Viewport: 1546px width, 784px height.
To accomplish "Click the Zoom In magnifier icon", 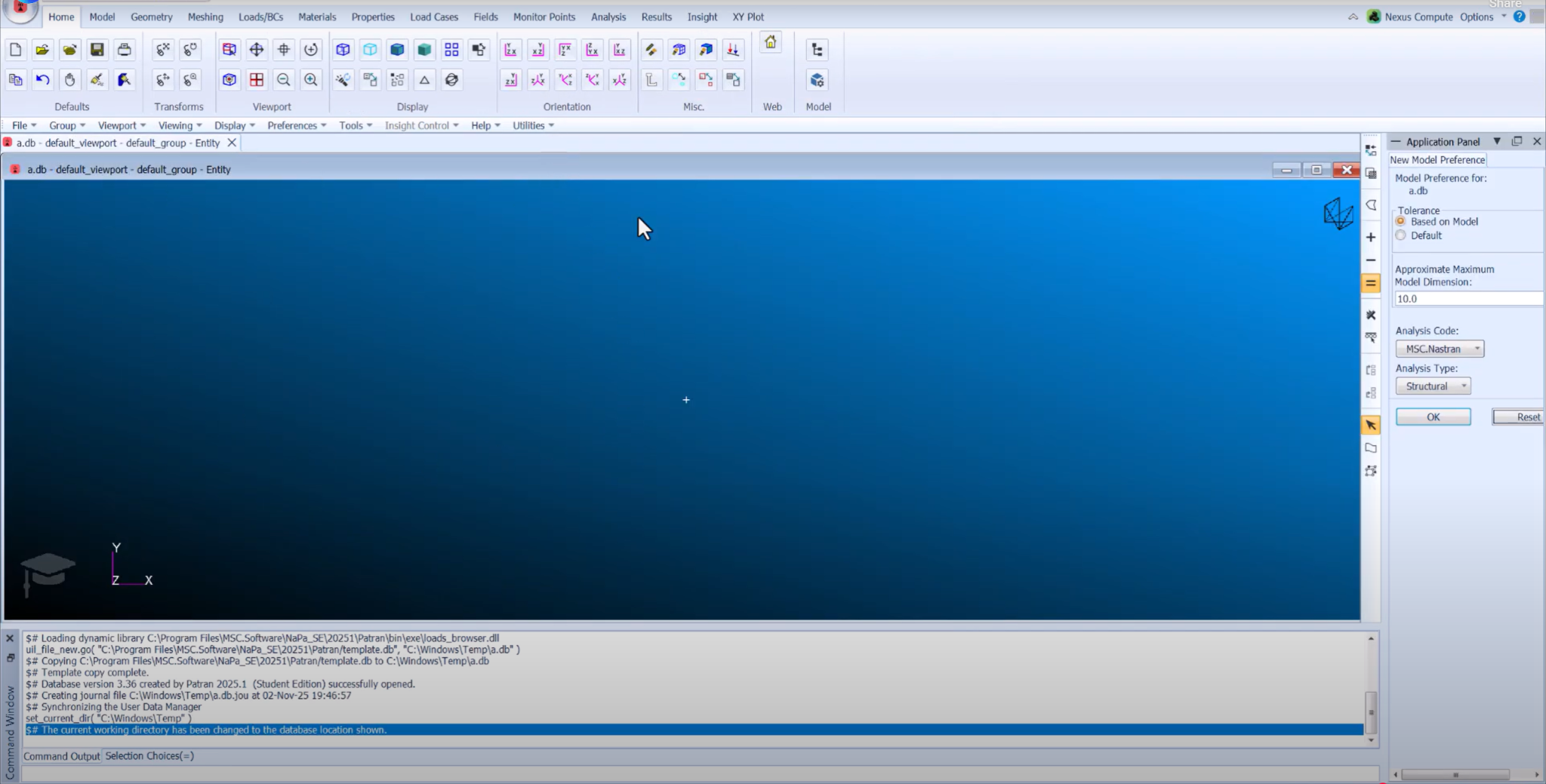I will click(310, 80).
